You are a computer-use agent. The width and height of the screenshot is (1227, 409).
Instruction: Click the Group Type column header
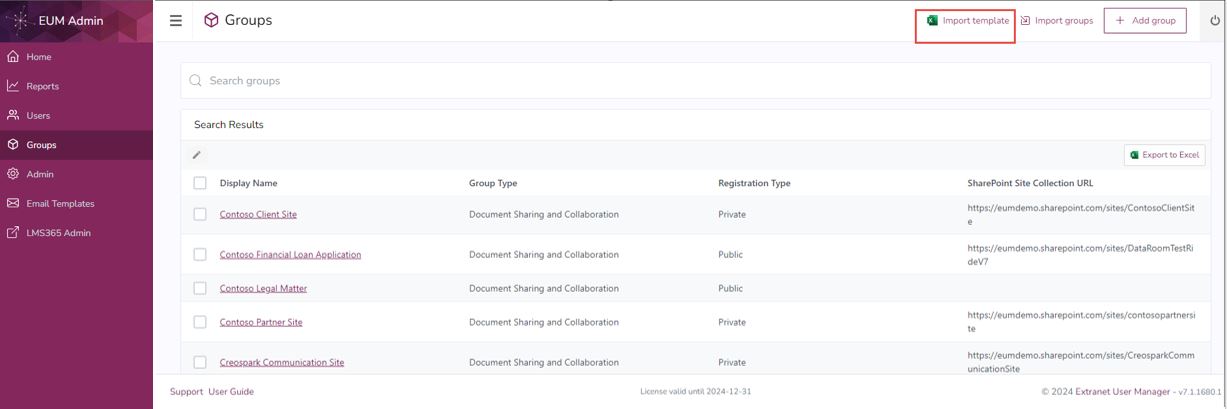click(x=493, y=183)
